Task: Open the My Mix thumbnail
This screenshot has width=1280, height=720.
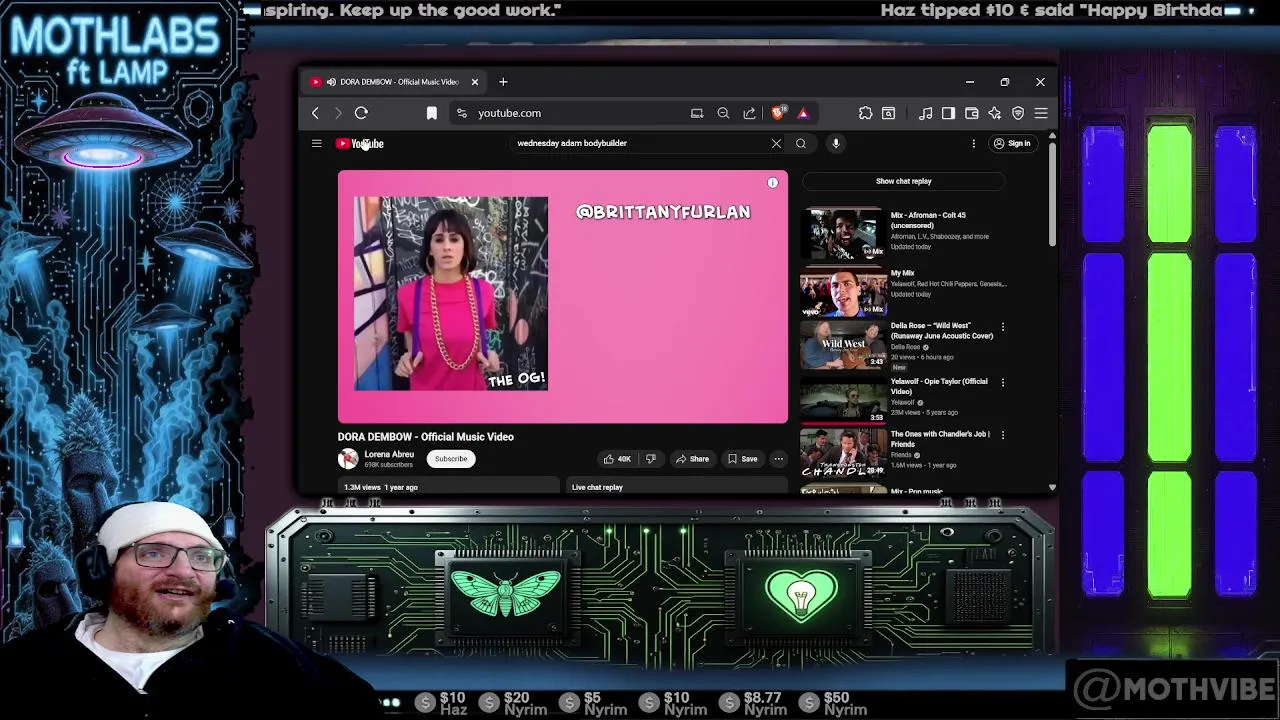Action: click(843, 290)
